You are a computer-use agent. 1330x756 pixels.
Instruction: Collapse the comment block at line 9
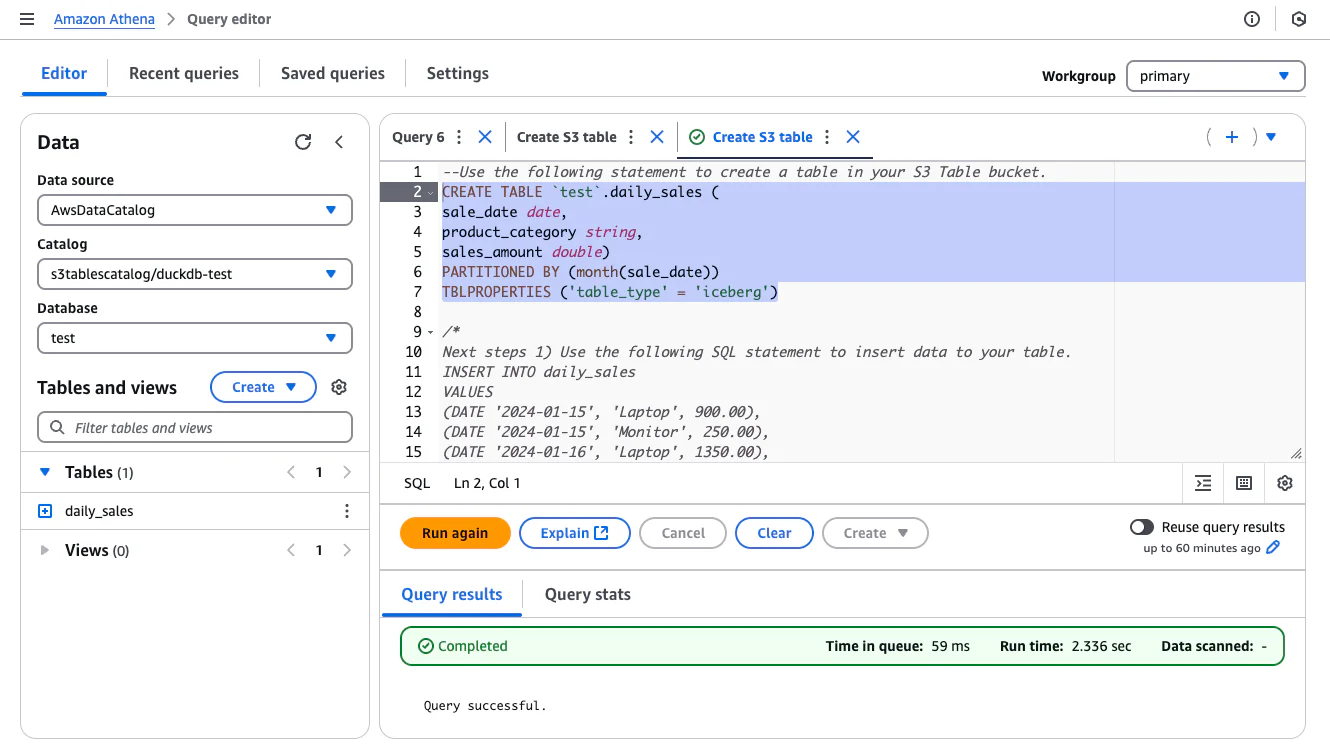pyautogui.click(x=430, y=332)
